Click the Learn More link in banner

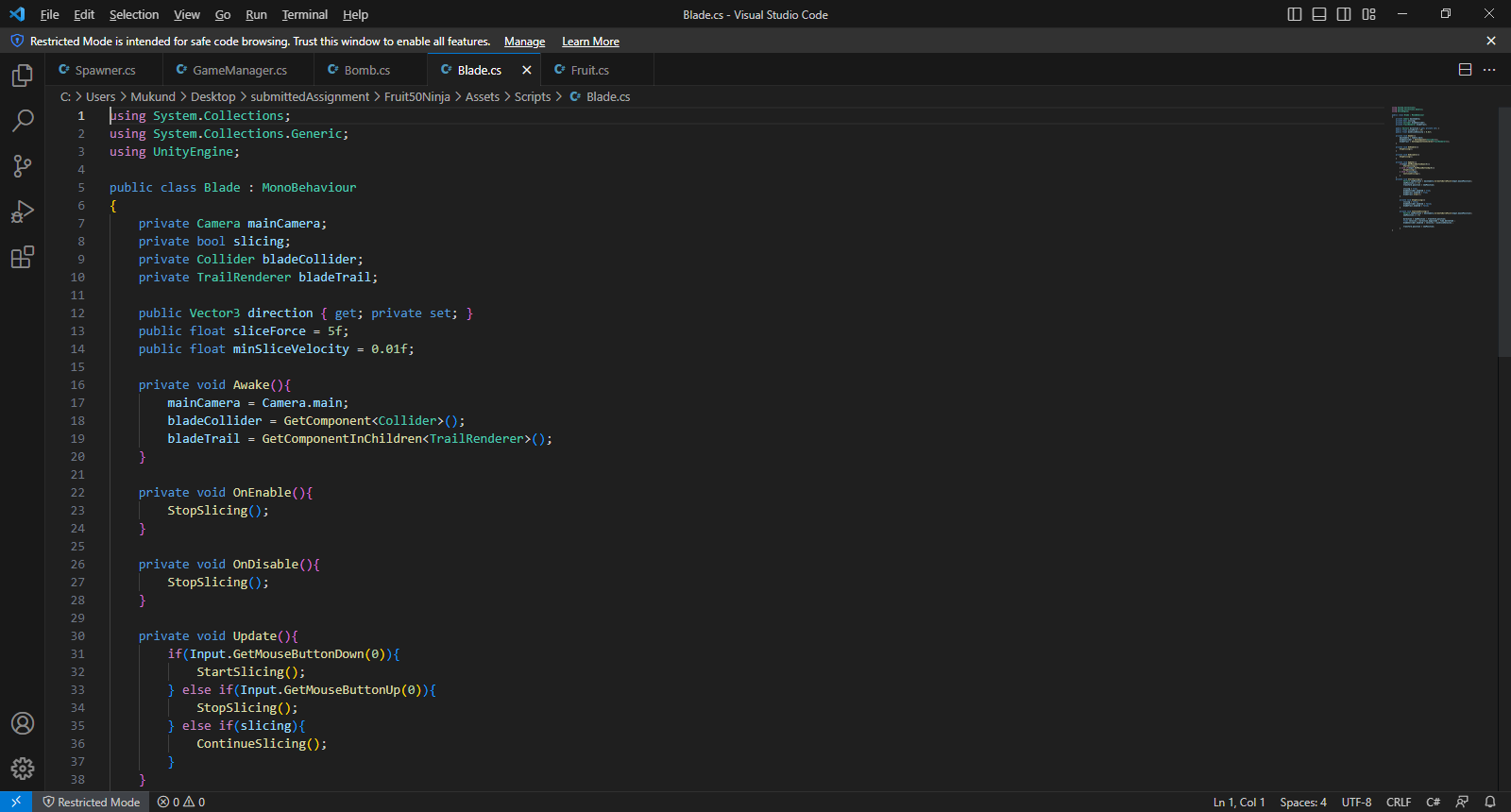590,42
